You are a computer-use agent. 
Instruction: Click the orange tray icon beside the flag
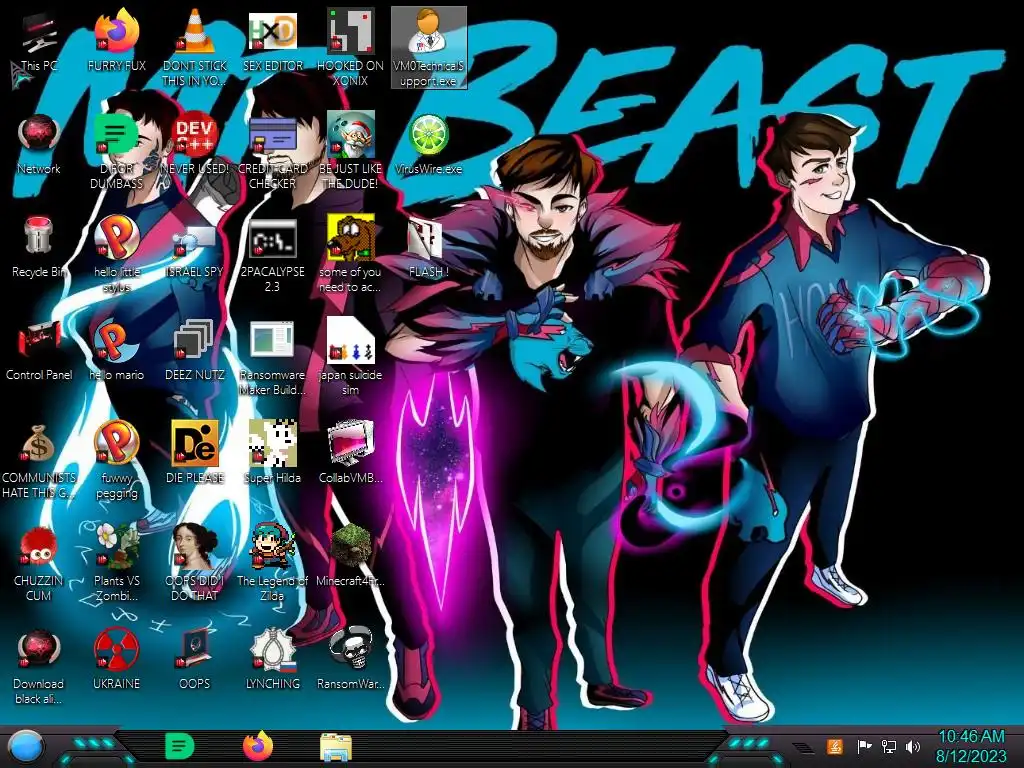click(x=834, y=746)
